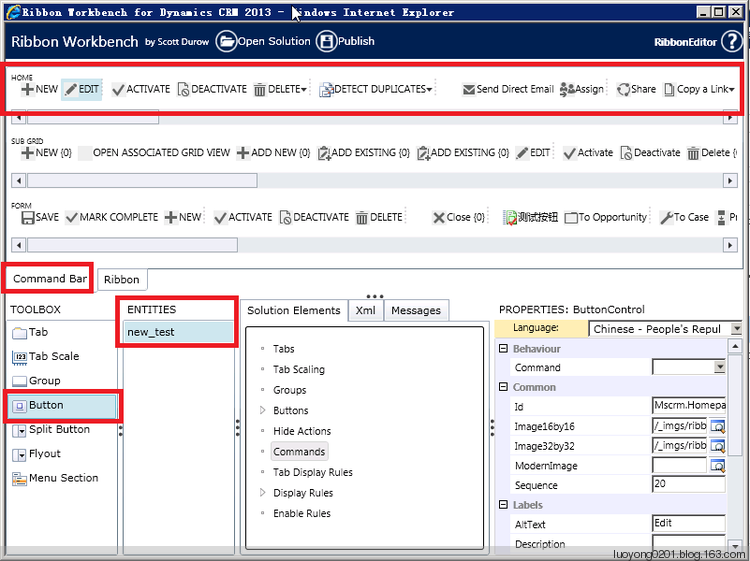Browse for the Image32by32 resource
The height and width of the screenshot is (561, 750).
pyautogui.click(x=717, y=446)
